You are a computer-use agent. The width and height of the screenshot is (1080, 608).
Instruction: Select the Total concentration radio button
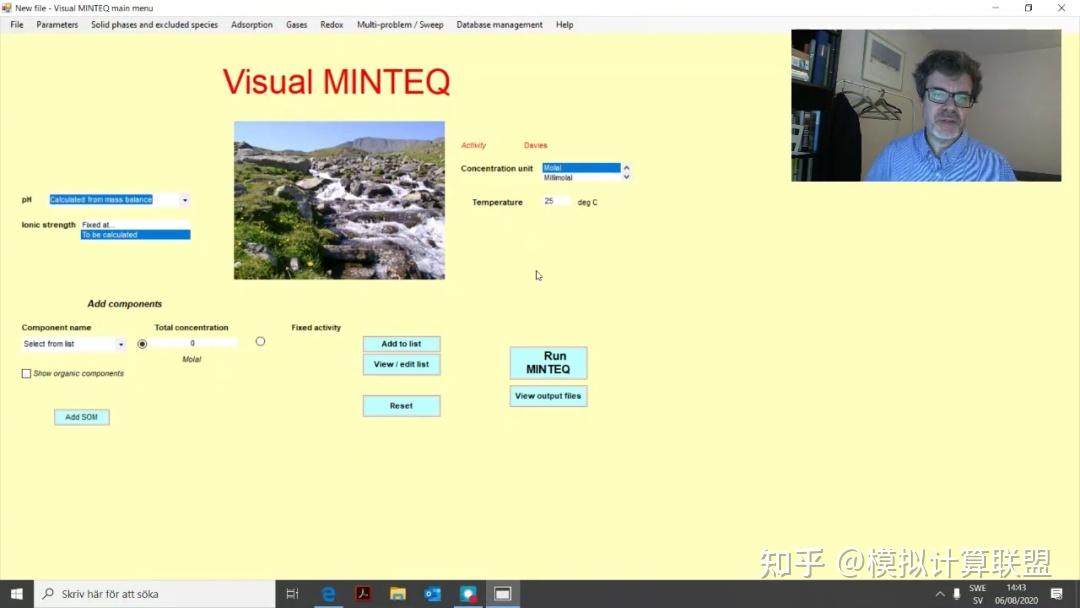(141, 341)
